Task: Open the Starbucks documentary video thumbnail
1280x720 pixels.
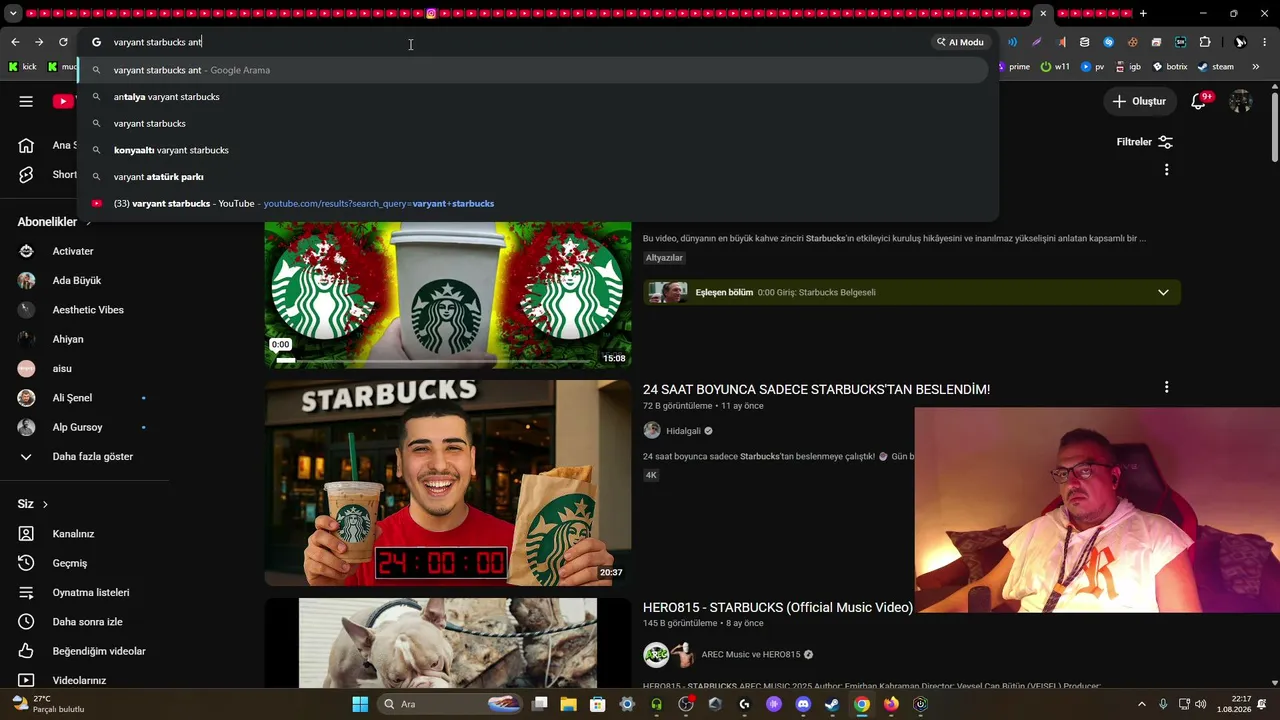Action: [448, 295]
